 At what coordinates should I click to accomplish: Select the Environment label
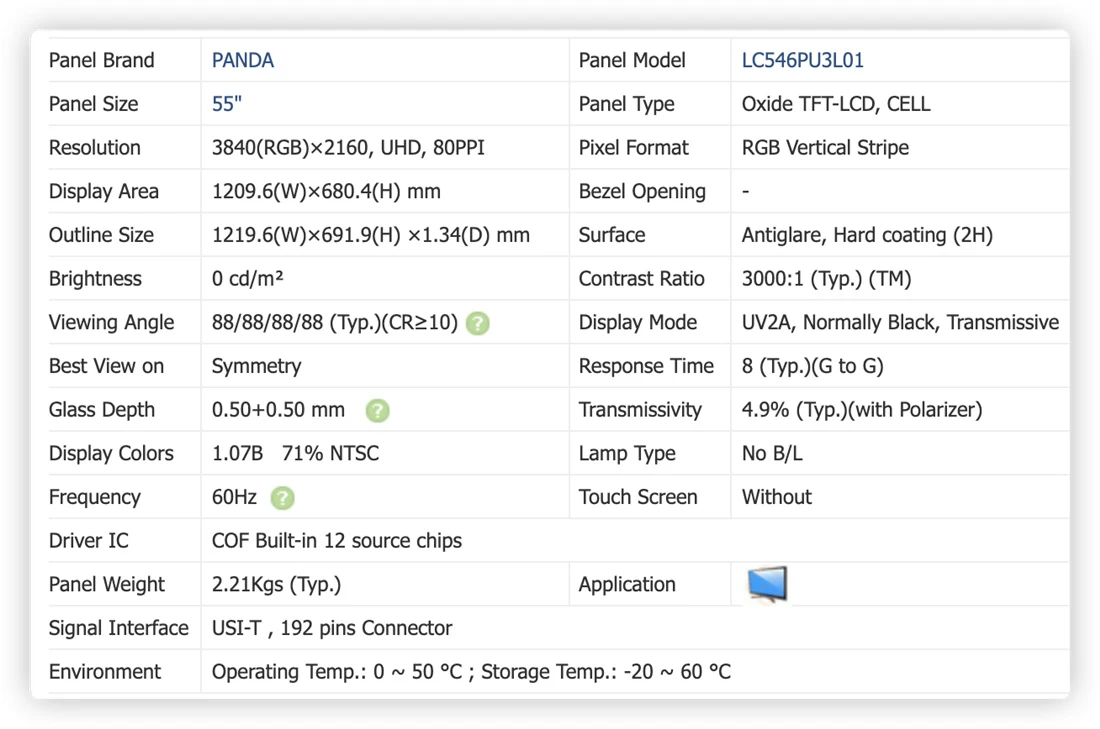[x=105, y=671]
